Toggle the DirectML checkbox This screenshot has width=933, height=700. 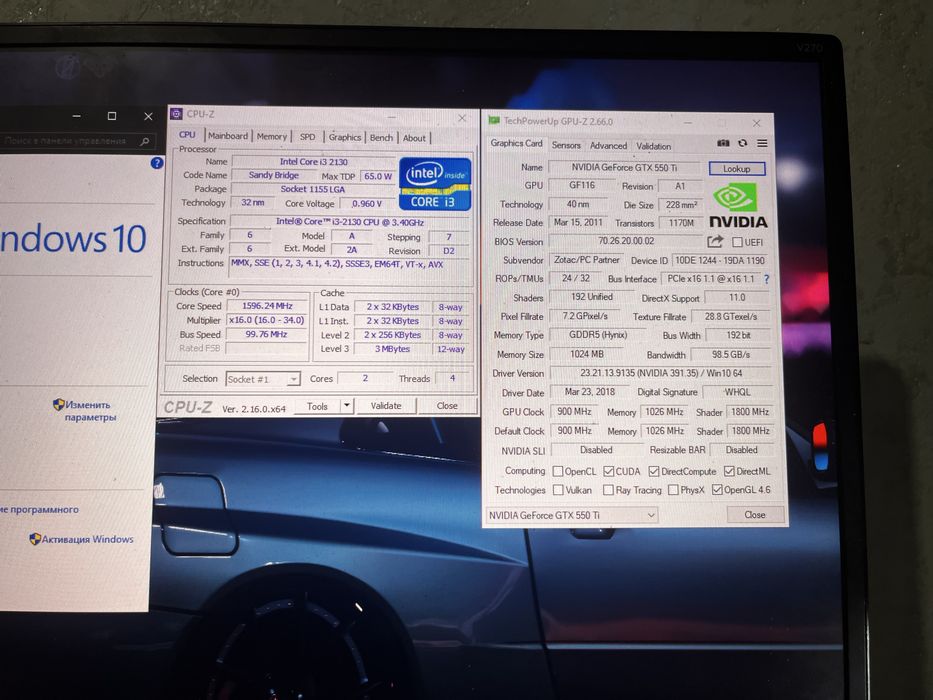(x=730, y=471)
